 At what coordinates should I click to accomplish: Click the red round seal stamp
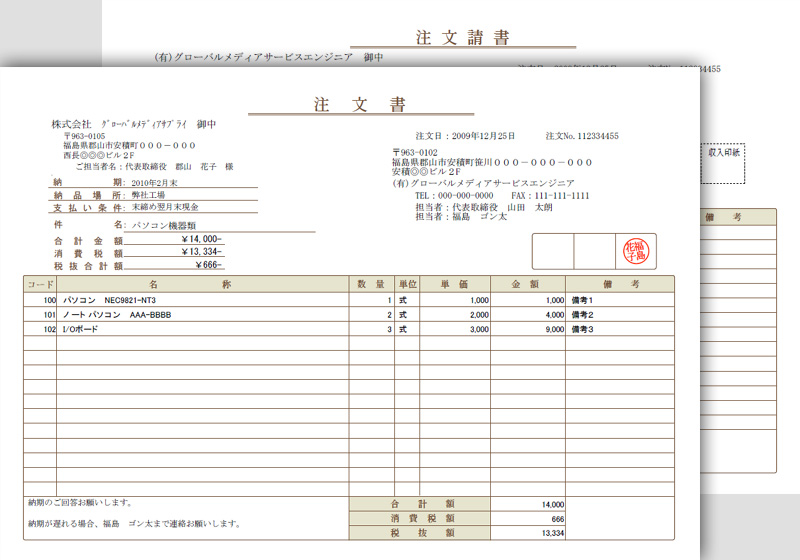pyautogui.click(x=635, y=250)
